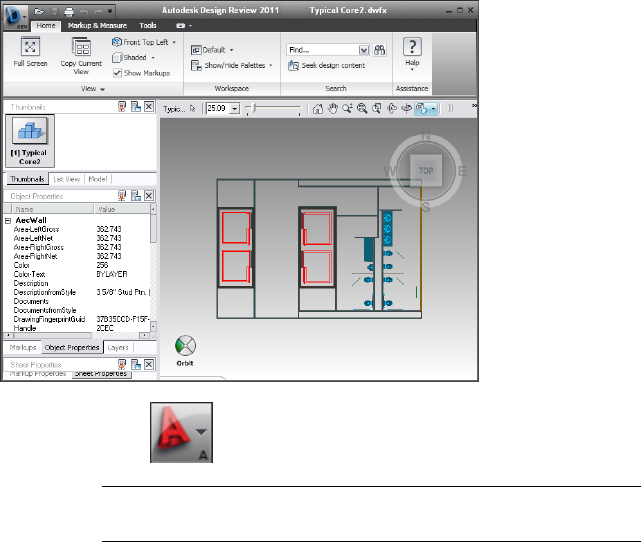Screen dimensions: 641x542
Task: Open the quick access toolbar customize arrow
Action: pyautogui.click(x=110, y=11)
